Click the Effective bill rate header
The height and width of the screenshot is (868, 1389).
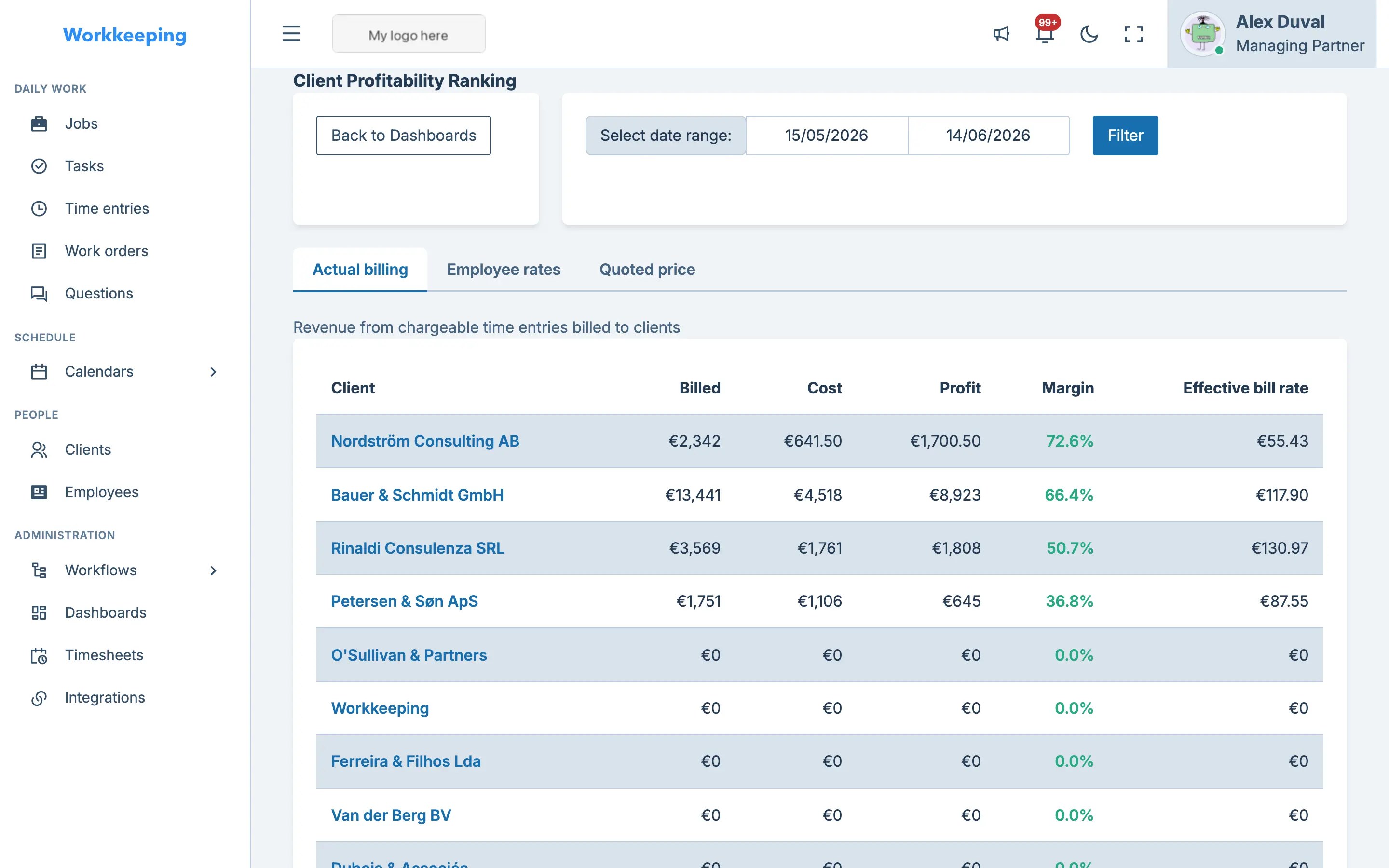click(1245, 388)
